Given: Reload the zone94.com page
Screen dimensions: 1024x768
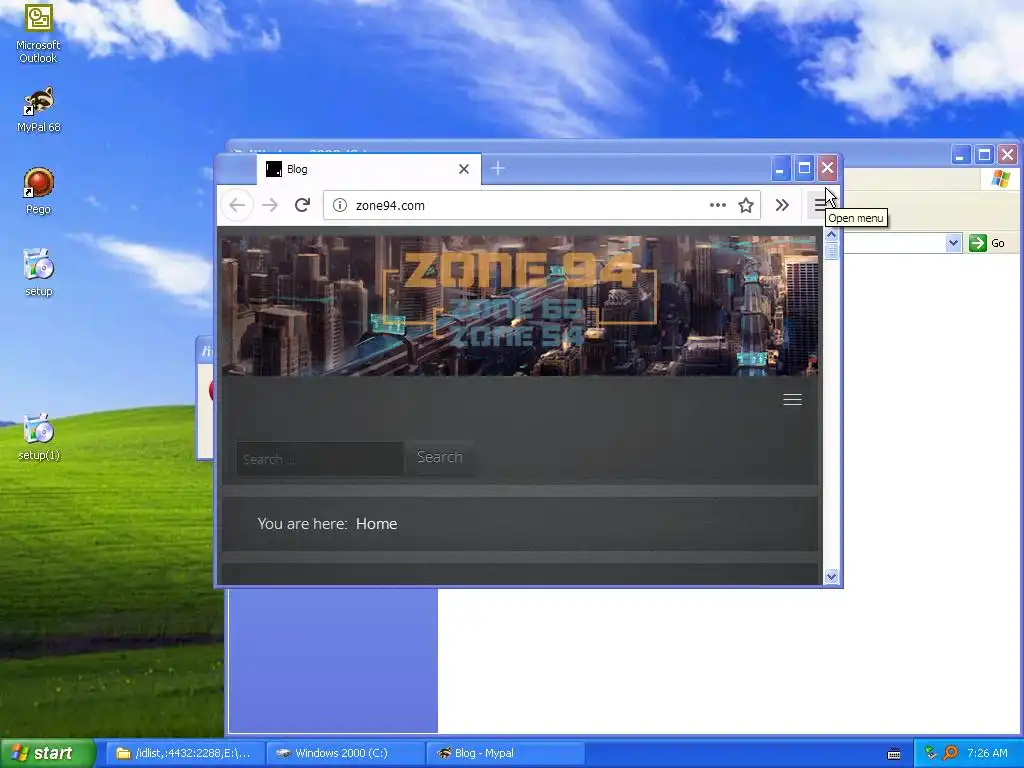Looking at the screenshot, I should (x=302, y=205).
